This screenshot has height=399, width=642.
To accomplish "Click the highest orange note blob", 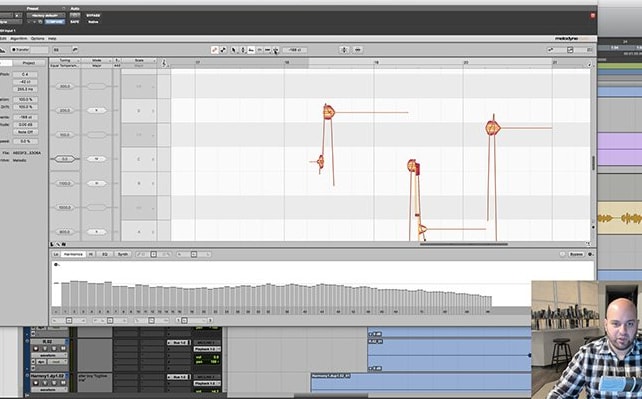I will [x=329, y=112].
